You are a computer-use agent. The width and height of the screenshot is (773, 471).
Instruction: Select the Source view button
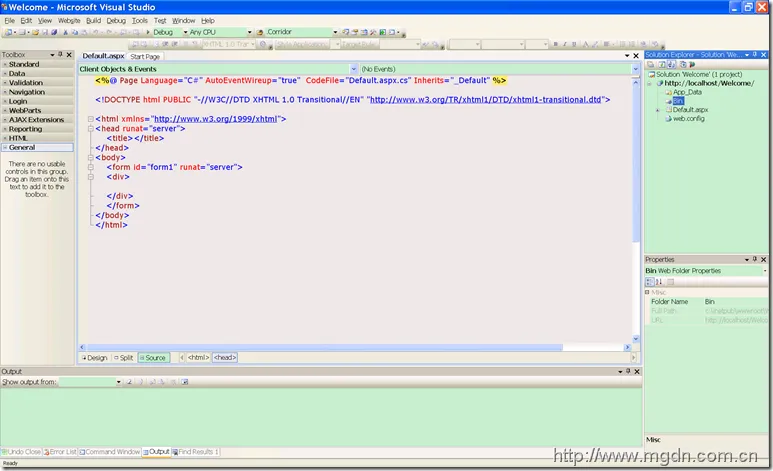153,358
